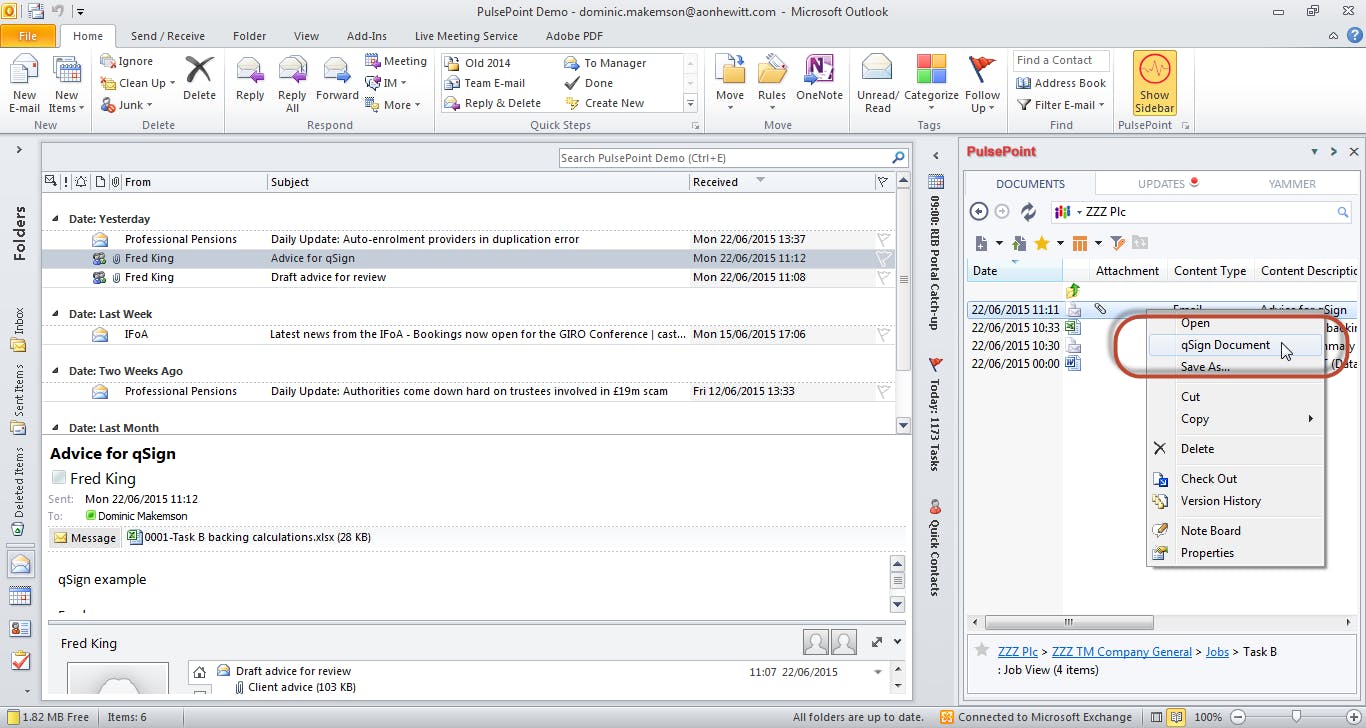
Task: Collapse the Date: Last Week group
Action: pos(56,314)
